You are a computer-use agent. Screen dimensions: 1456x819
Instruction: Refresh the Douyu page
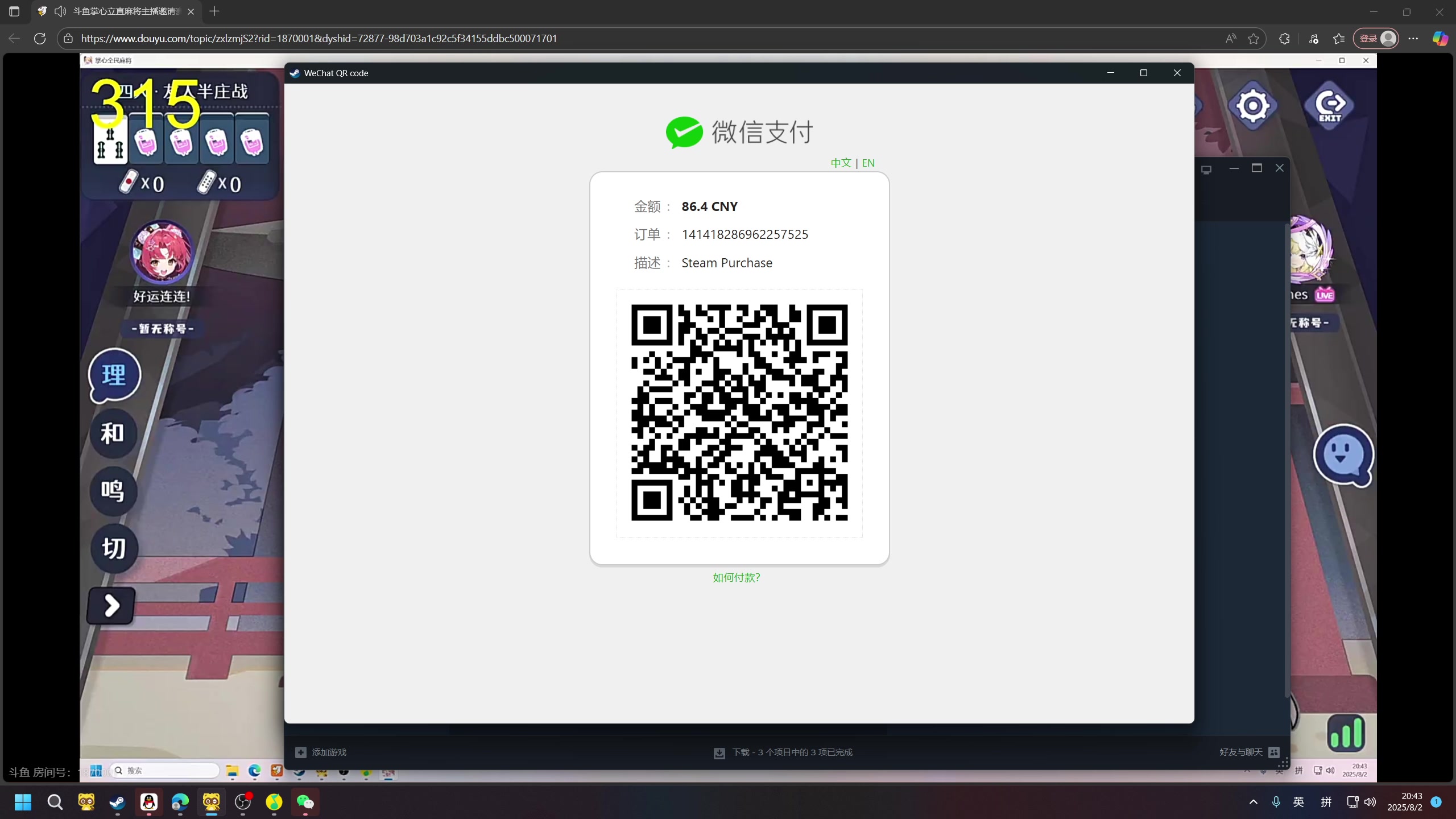click(40, 38)
